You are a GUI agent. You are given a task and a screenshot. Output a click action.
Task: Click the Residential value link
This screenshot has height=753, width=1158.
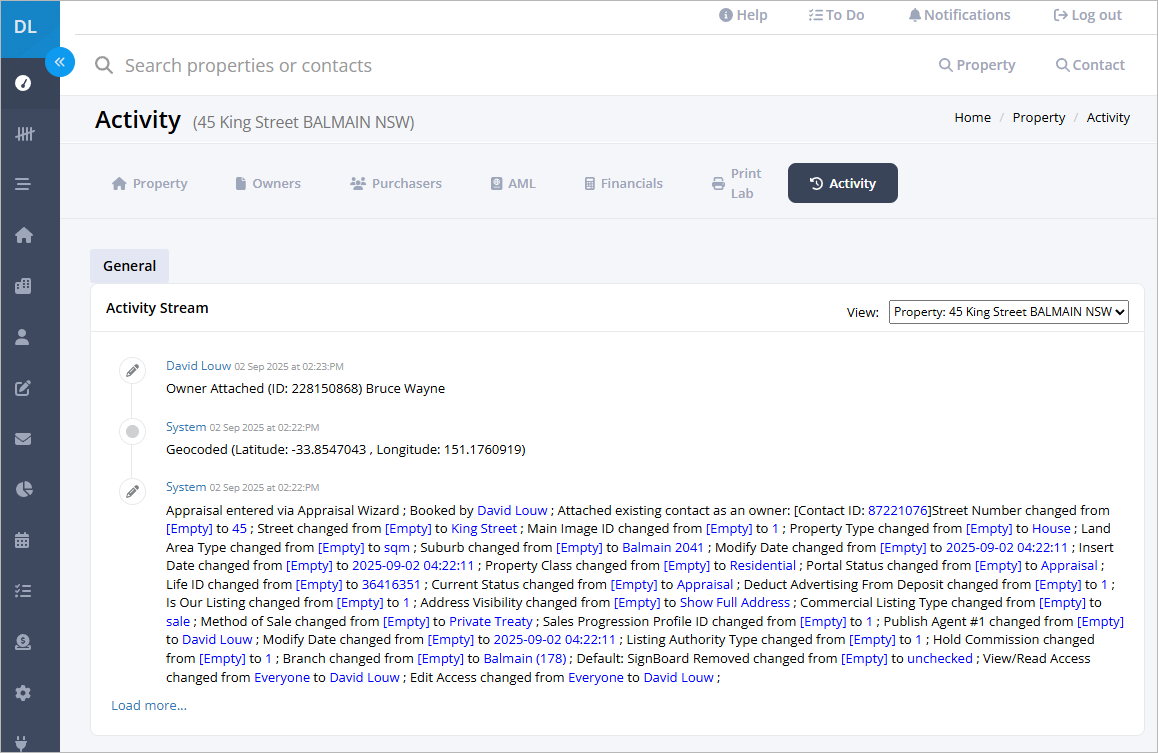762,565
